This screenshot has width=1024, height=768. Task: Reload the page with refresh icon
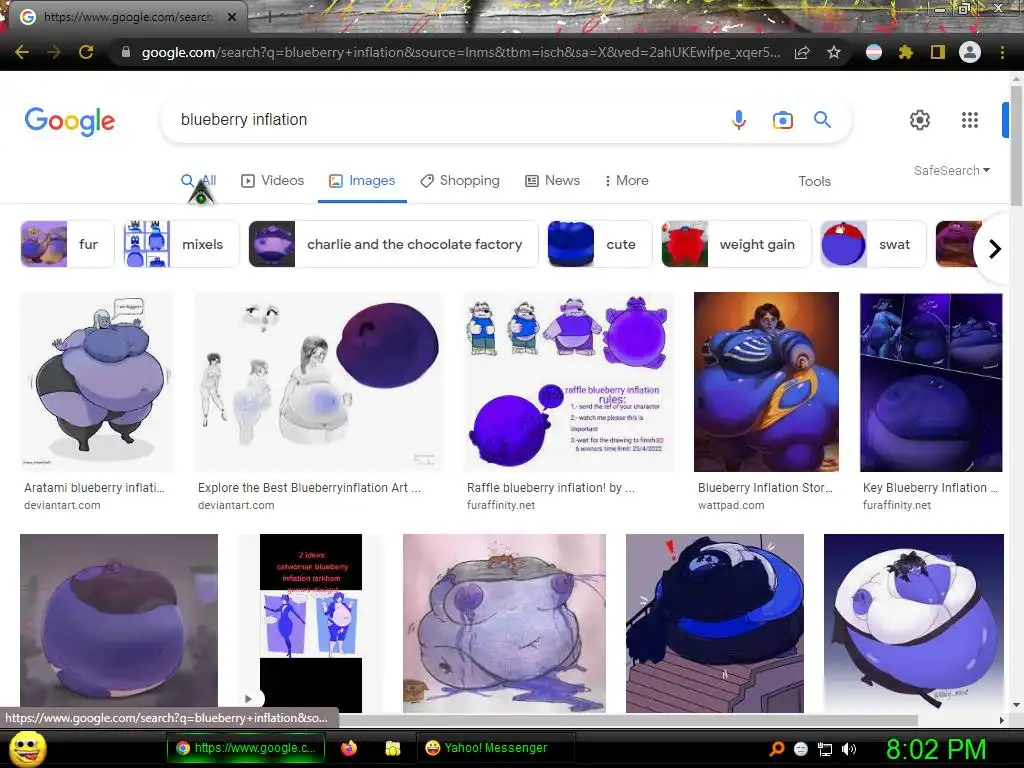coord(86,52)
